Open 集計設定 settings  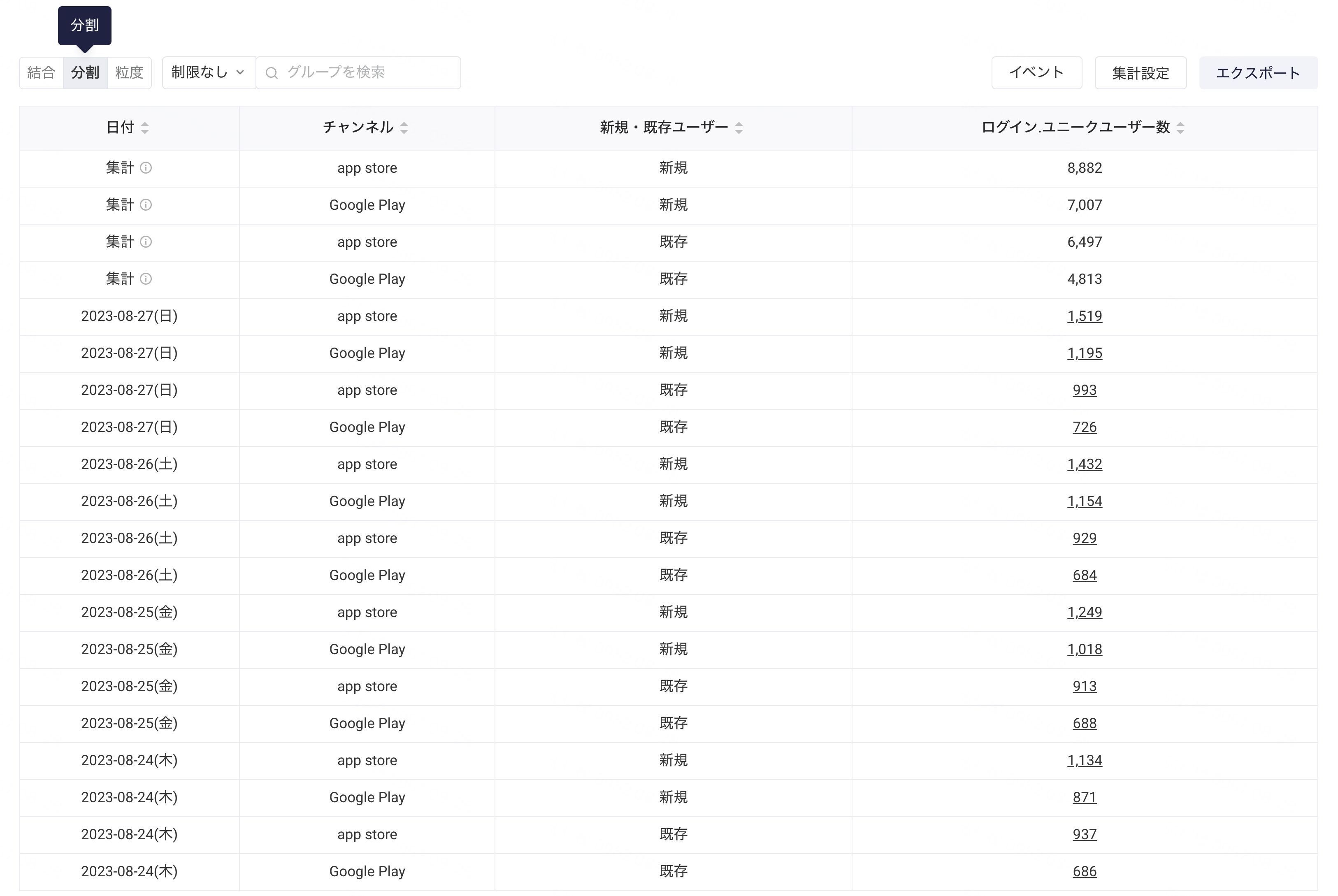(1141, 72)
